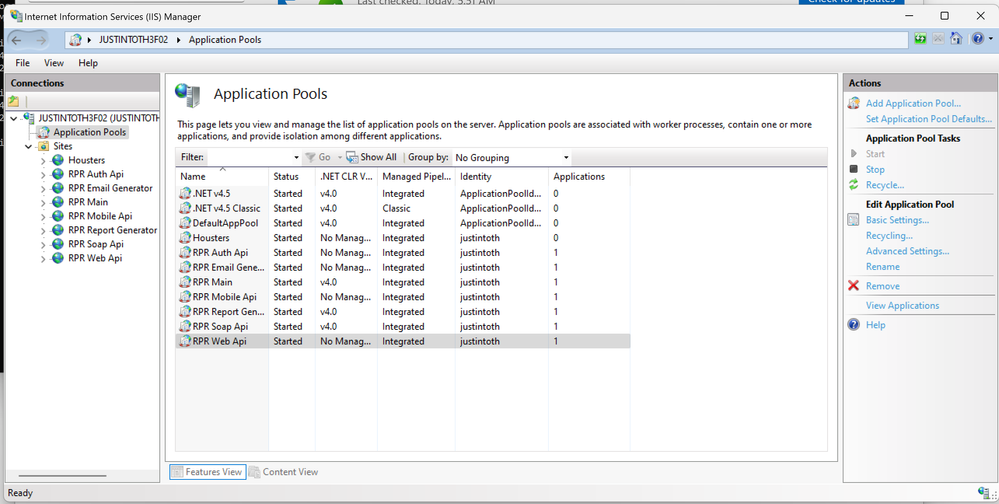Click the DefaultAppPool row icon

coord(185,223)
